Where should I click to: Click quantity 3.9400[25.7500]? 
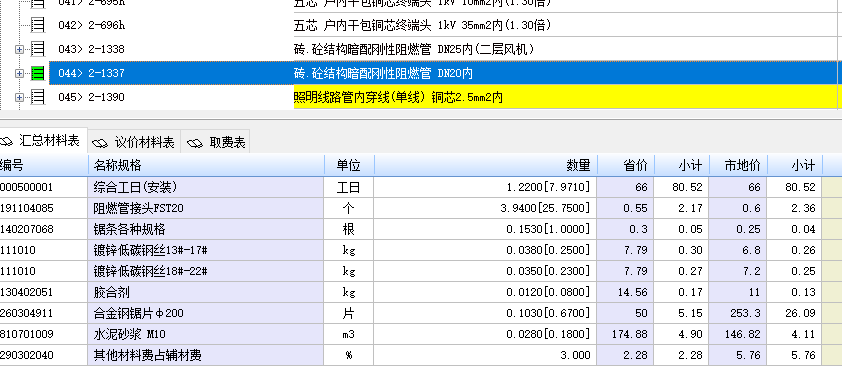[545, 208]
